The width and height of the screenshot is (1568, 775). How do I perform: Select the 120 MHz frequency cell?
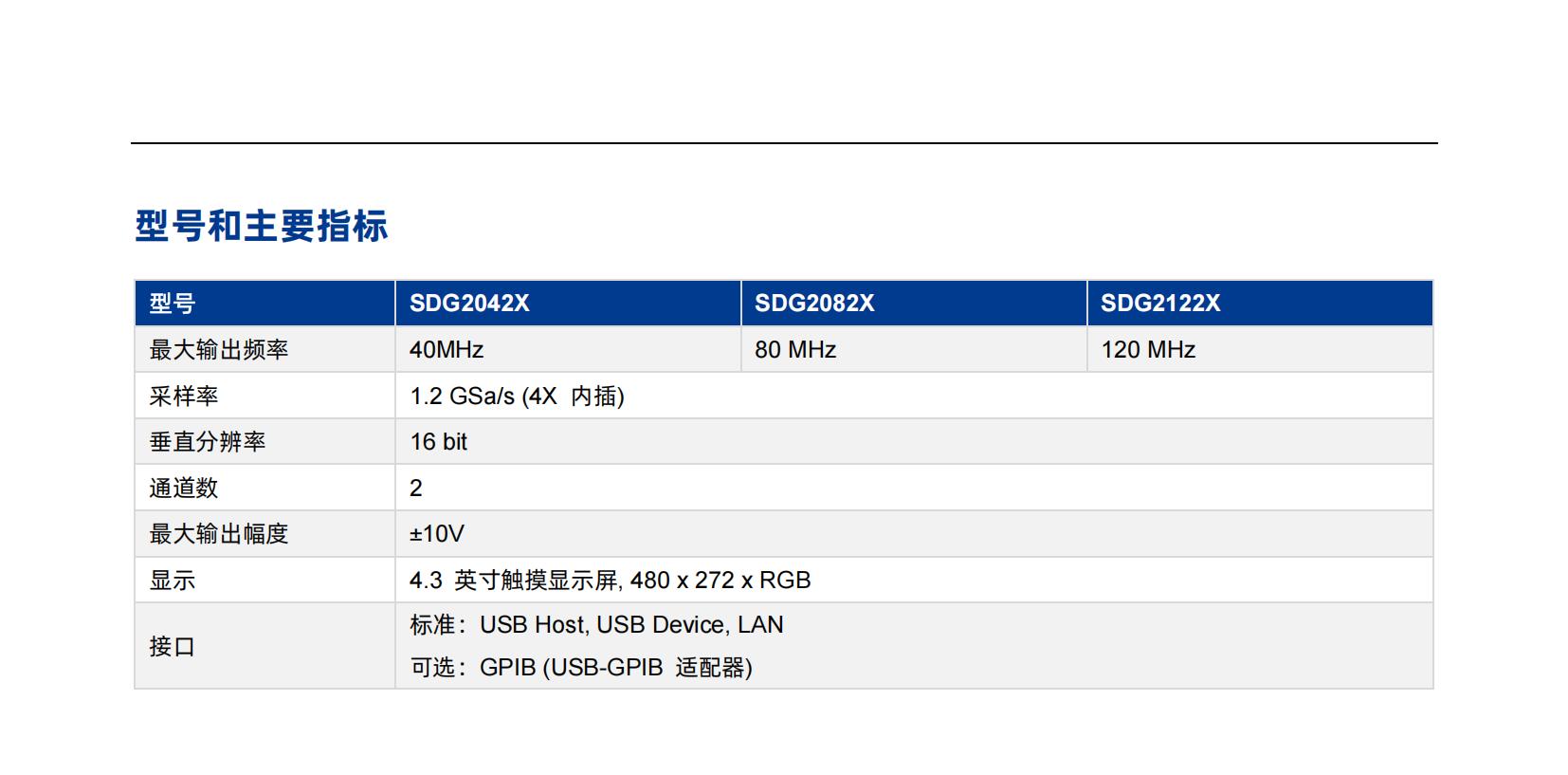coord(1148,350)
